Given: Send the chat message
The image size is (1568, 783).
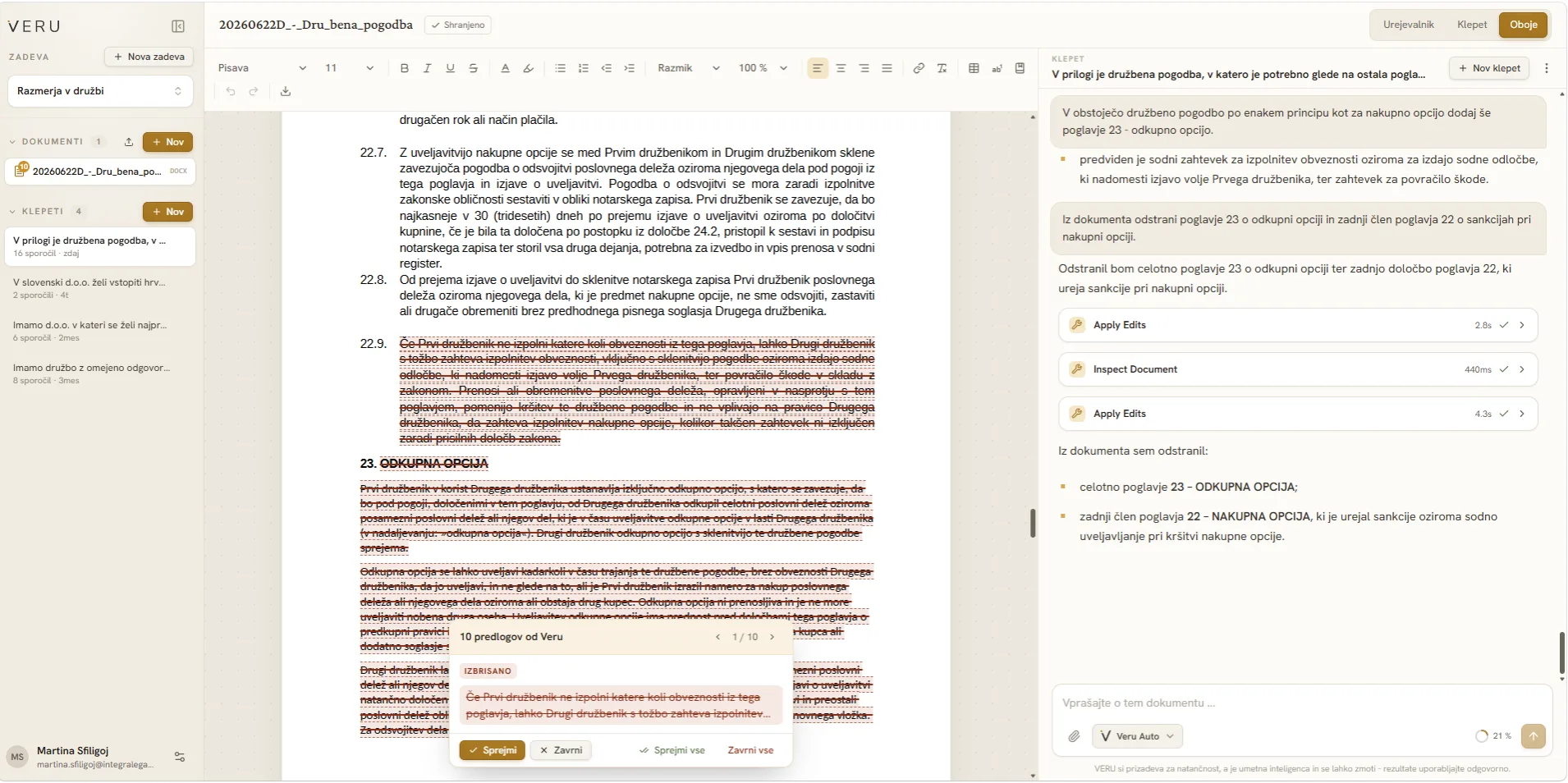Looking at the screenshot, I should 1533,736.
